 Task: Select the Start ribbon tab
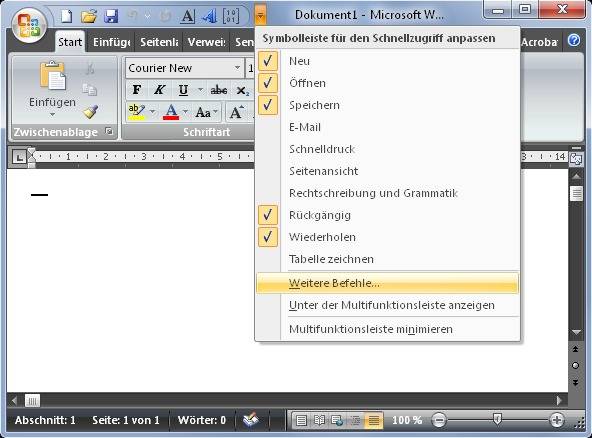70,42
